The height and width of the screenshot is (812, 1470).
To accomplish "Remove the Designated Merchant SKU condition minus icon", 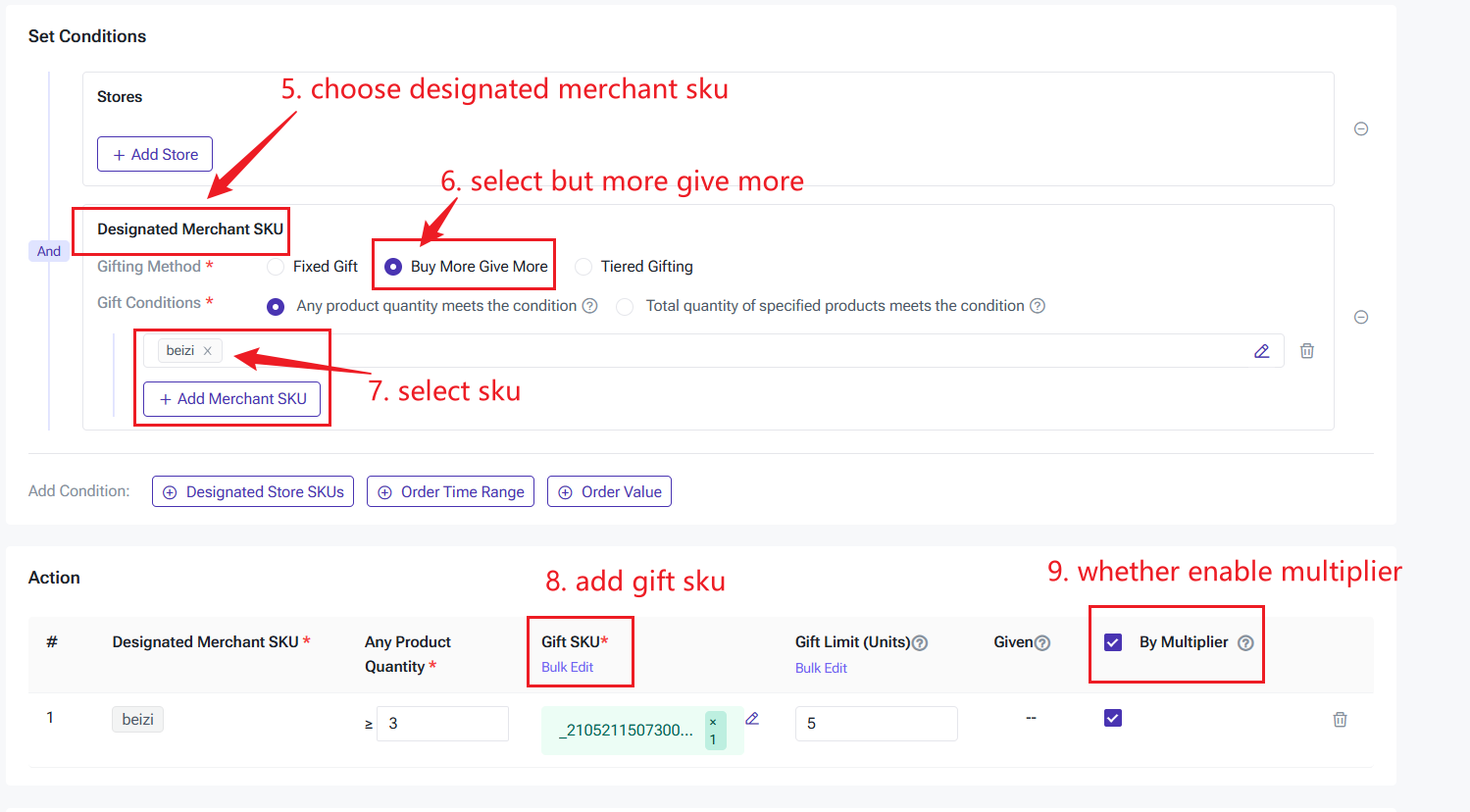I will point(1361,317).
